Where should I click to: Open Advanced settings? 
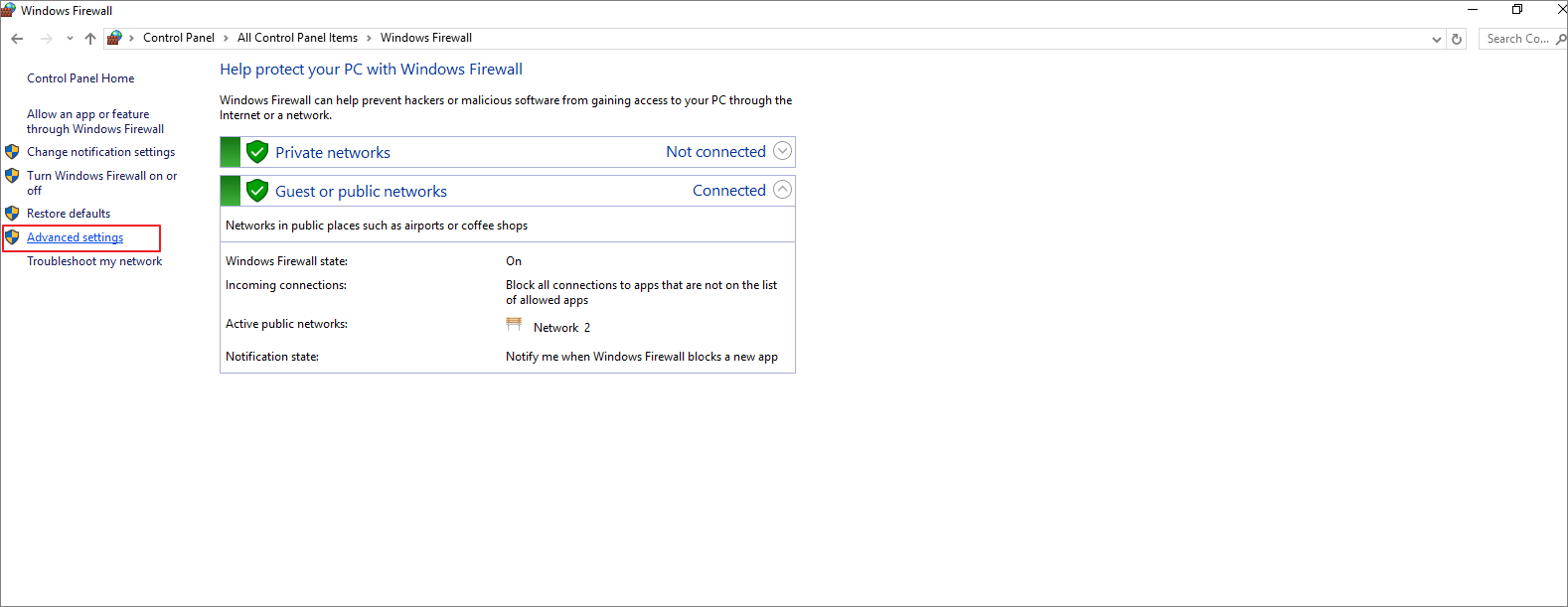coord(76,237)
